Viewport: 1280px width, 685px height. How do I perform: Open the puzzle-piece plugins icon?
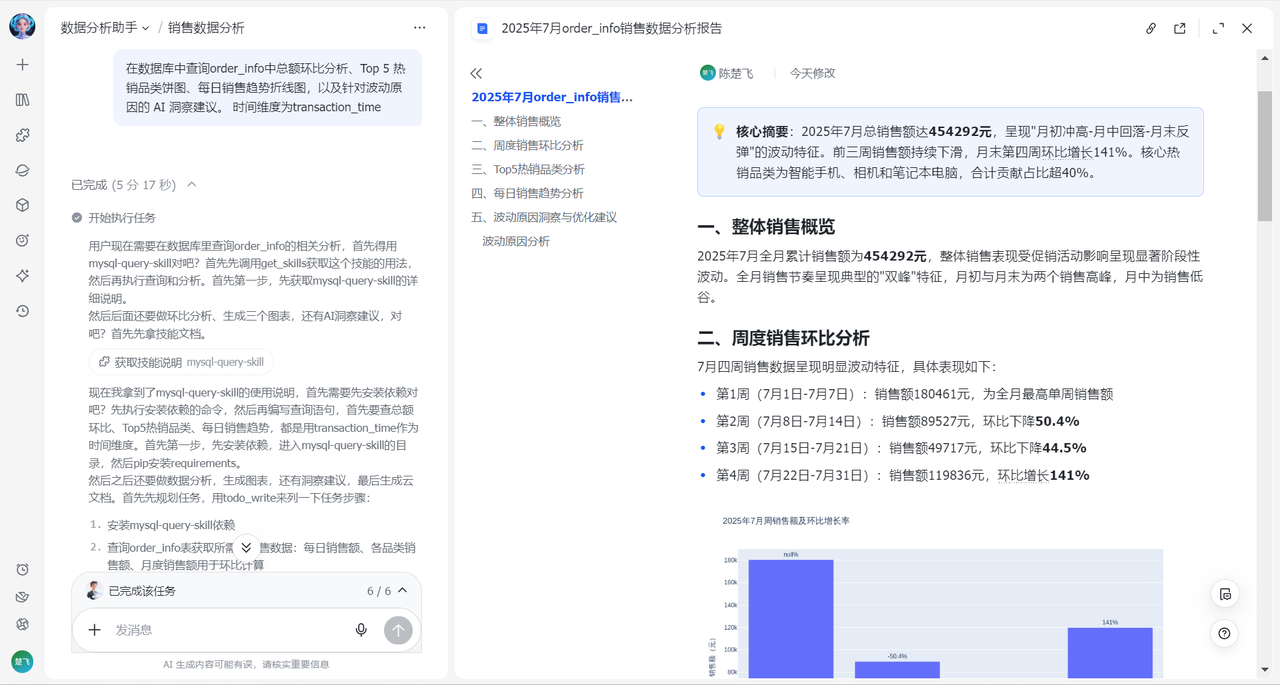click(x=22, y=135)
